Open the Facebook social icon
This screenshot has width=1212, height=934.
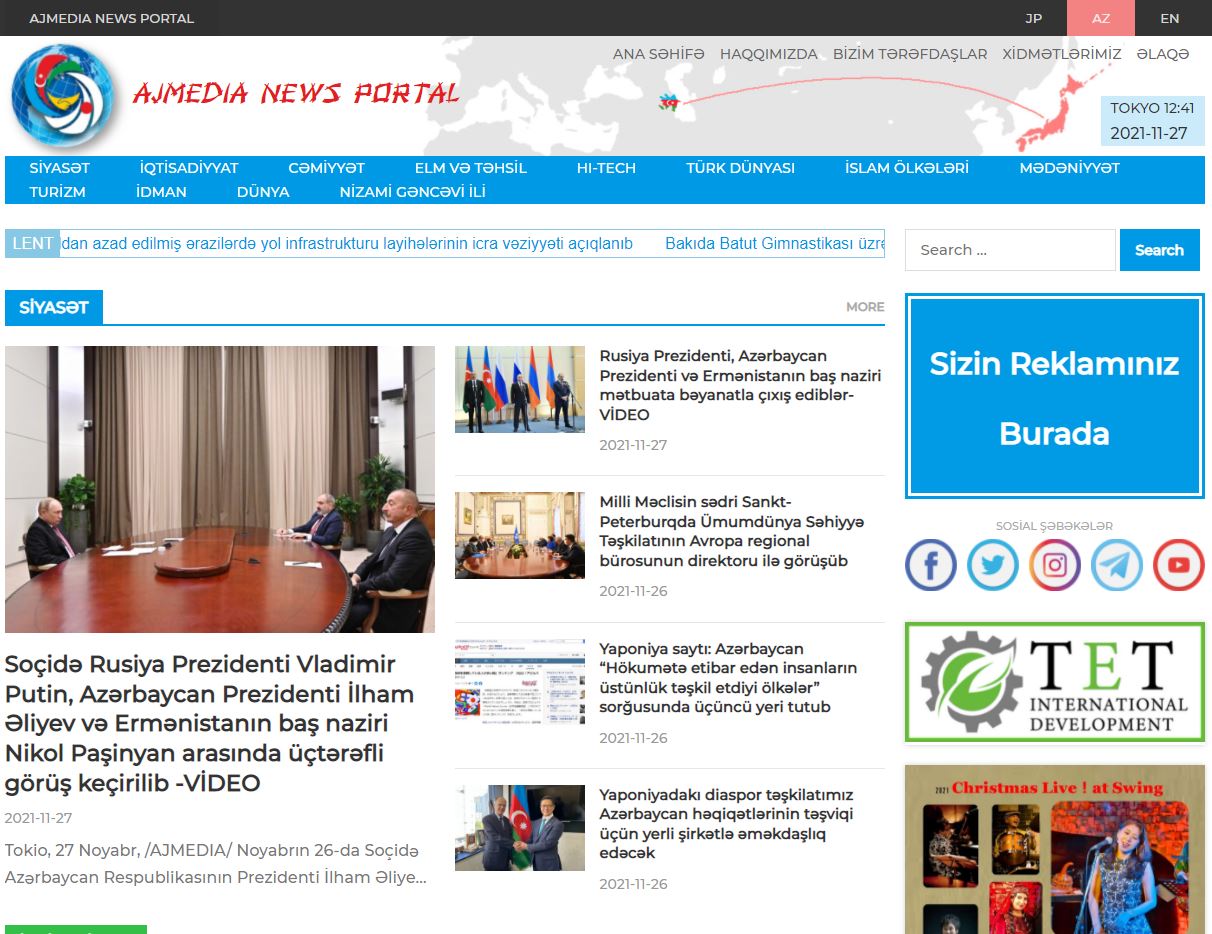[931, 565]
